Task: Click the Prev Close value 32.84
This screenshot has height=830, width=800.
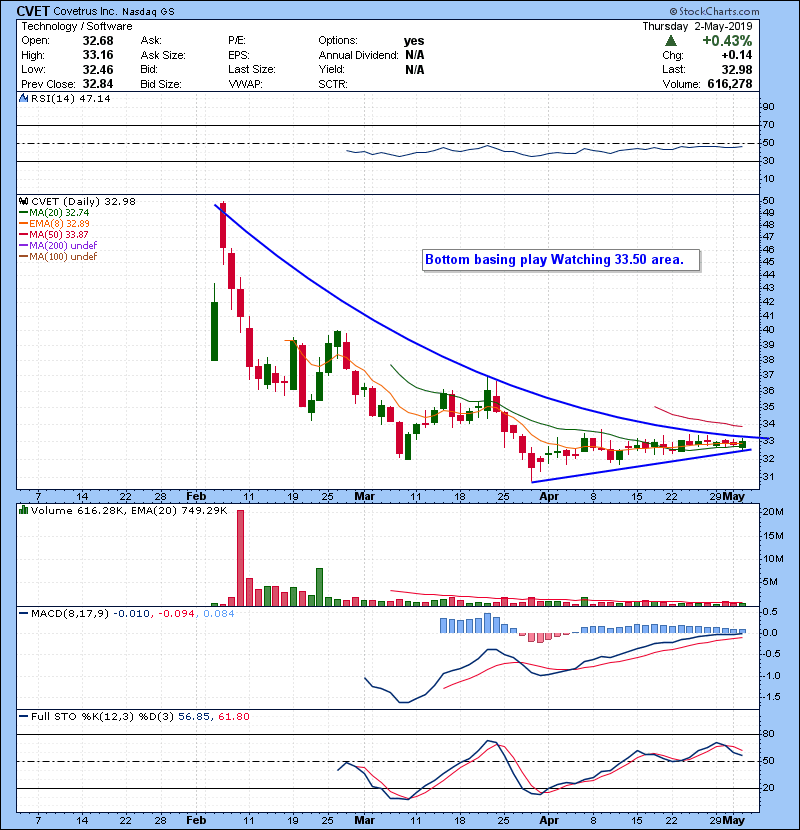Action: (98, 84)
